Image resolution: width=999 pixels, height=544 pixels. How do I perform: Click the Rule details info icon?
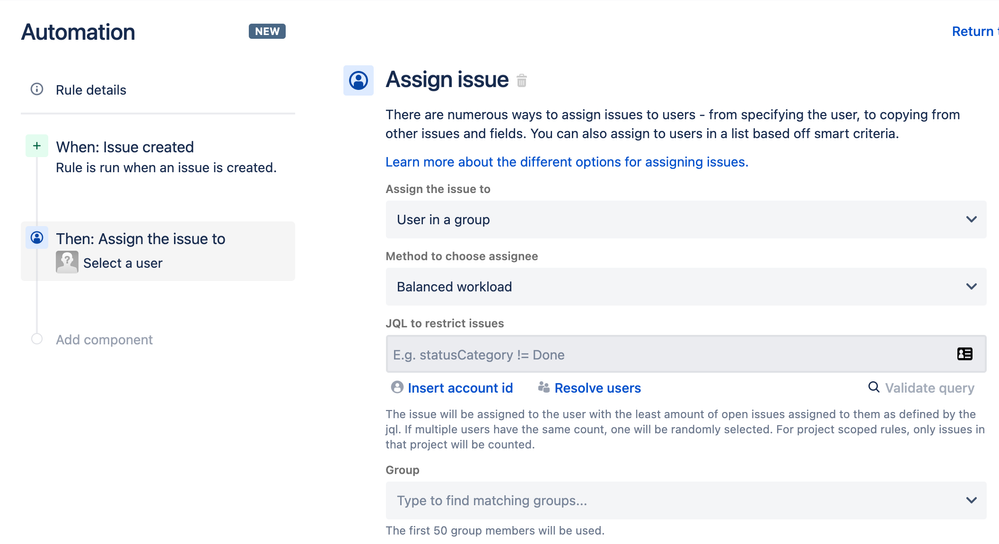37,89
